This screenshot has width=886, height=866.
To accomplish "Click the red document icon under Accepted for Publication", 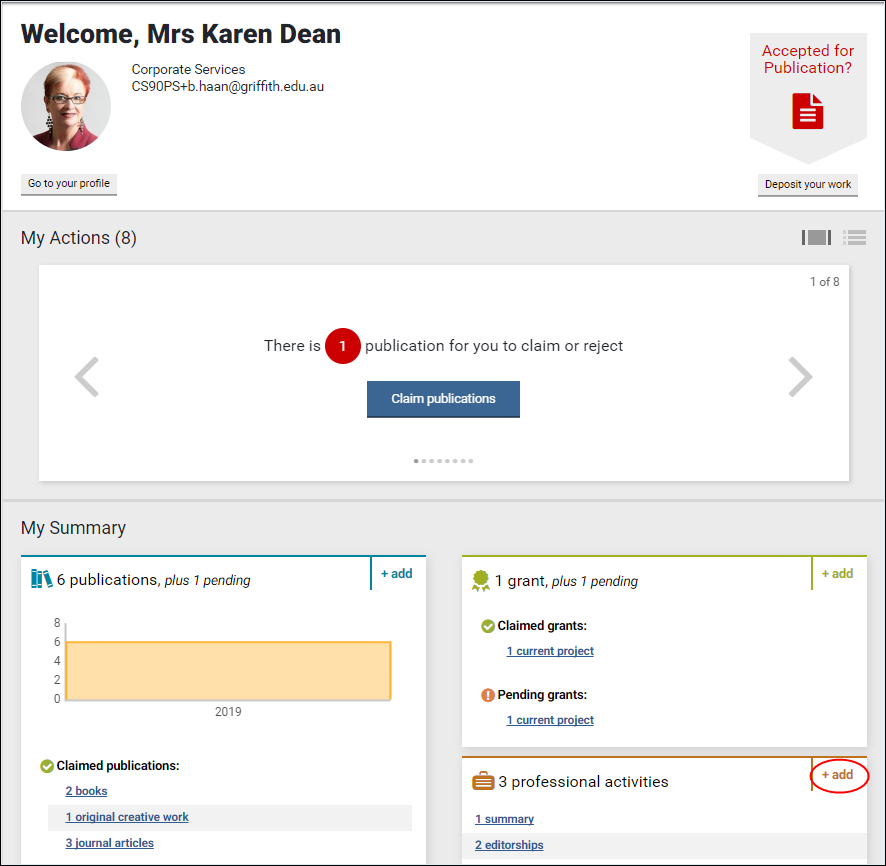I will pos(808,111).
